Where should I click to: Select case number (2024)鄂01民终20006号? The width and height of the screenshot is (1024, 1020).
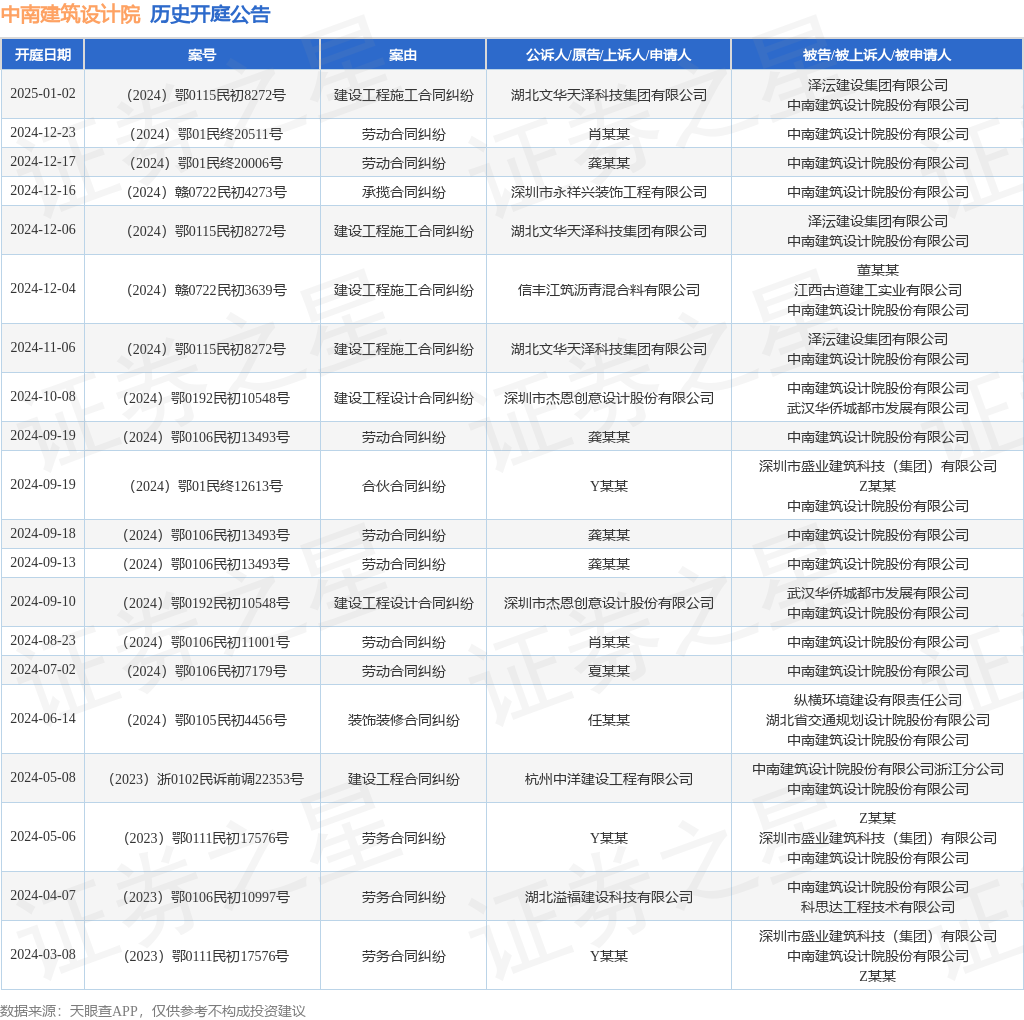point(202,163)
